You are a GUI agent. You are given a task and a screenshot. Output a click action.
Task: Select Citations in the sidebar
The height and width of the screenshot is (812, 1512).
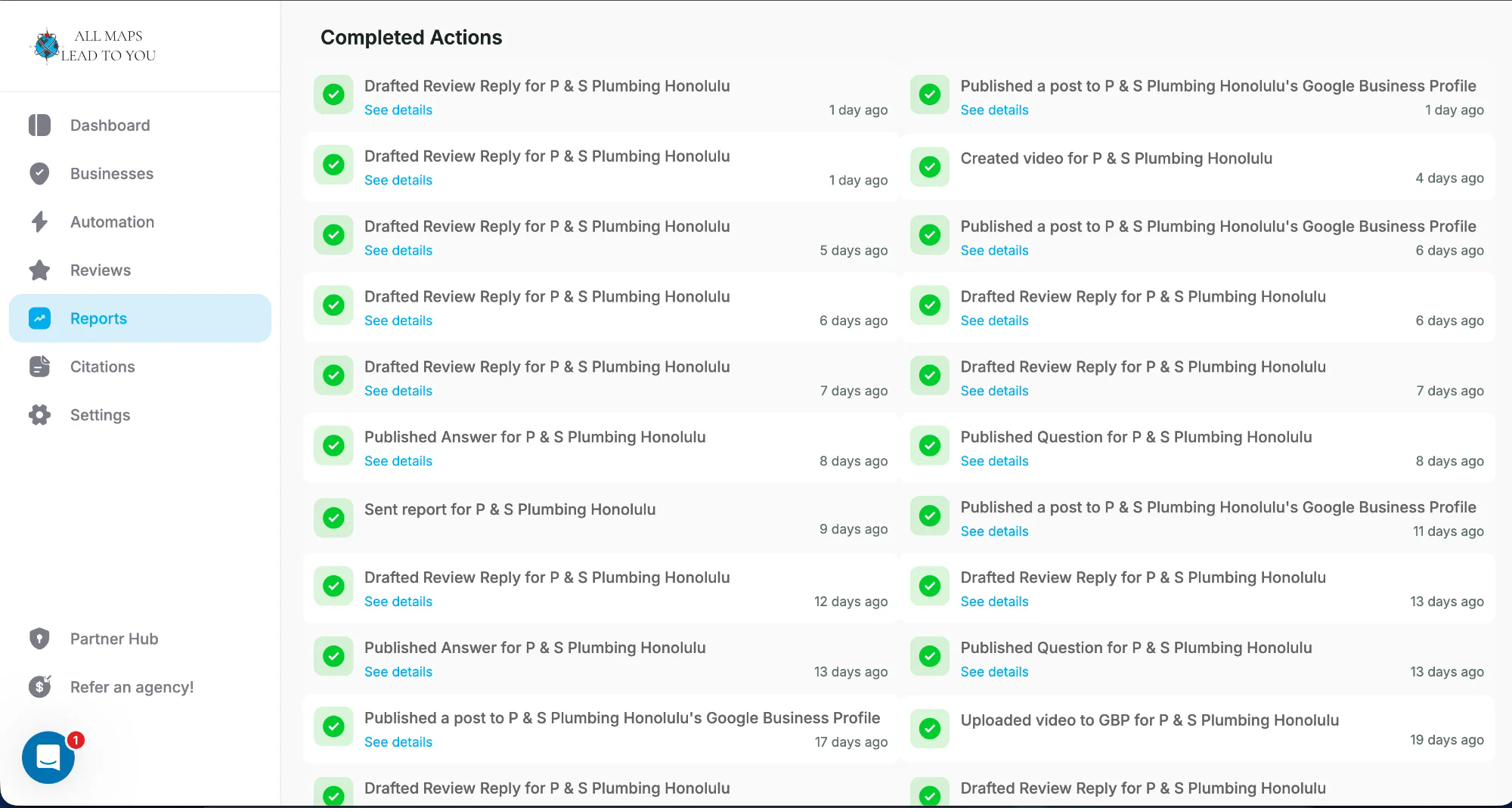102,367
